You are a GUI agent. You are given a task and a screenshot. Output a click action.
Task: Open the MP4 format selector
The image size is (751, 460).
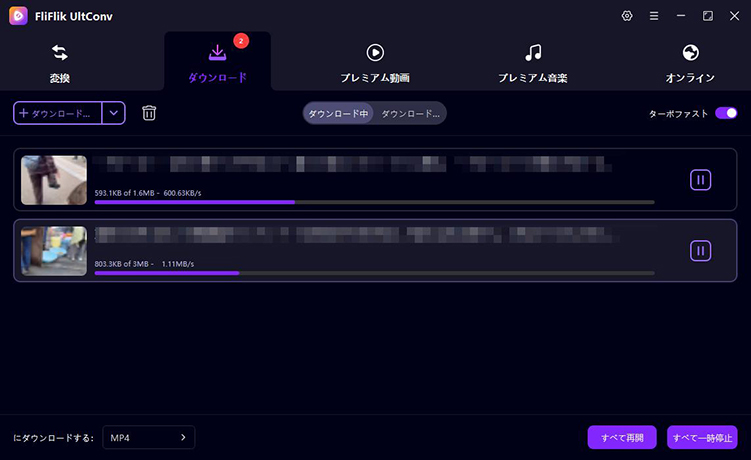coord(148,437)
